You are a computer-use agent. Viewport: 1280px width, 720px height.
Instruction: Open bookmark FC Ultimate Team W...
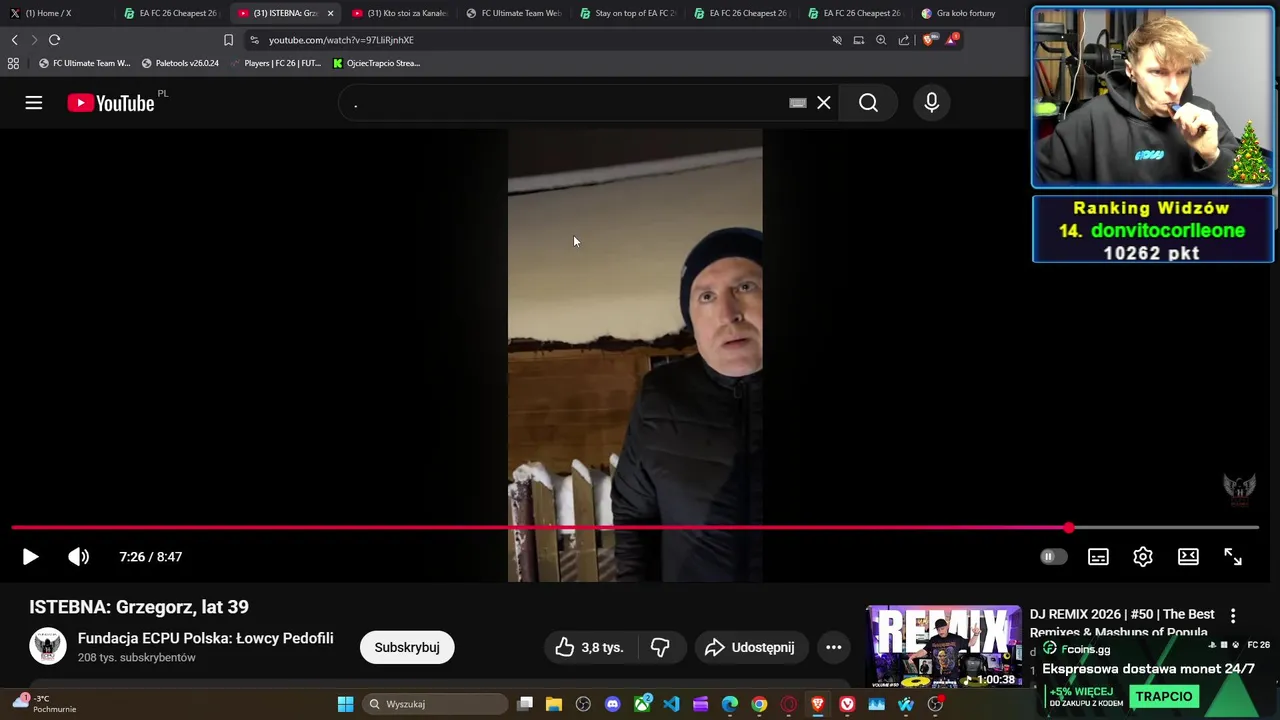[84, 63]
